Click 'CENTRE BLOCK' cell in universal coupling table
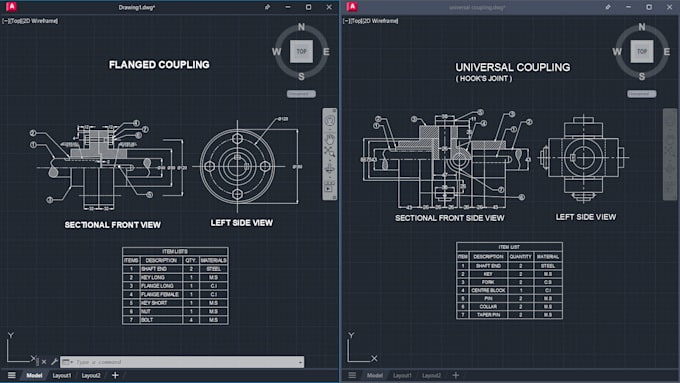Viewport: 680px width, 383px height. point(488,290)
